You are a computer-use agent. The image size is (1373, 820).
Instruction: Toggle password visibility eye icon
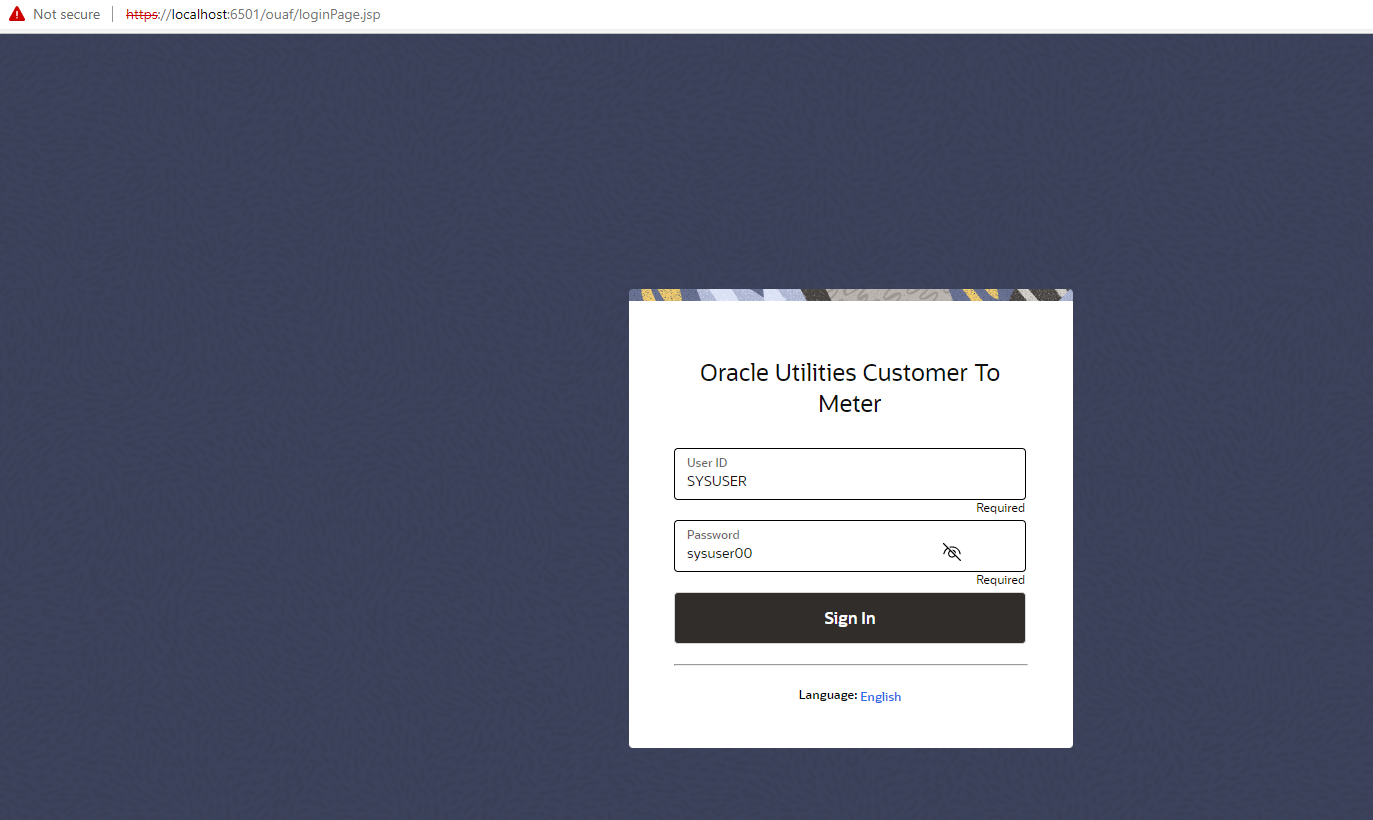coord(952,552)
